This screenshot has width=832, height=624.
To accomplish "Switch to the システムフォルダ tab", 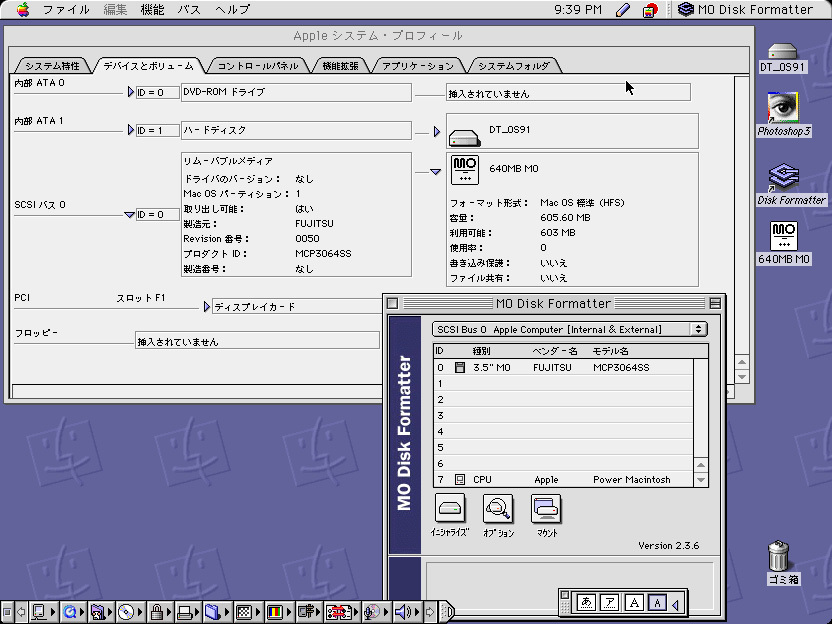I will tap(514, 66).
